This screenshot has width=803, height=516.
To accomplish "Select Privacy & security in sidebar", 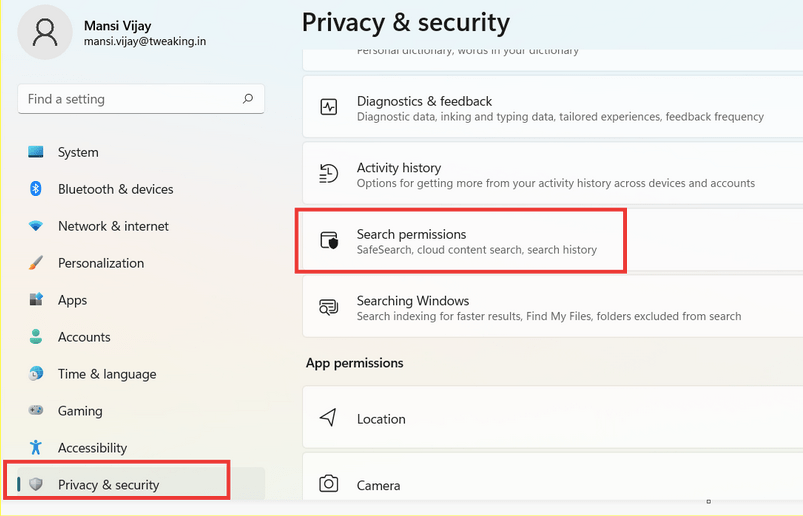I will click(x=141, y=484).
